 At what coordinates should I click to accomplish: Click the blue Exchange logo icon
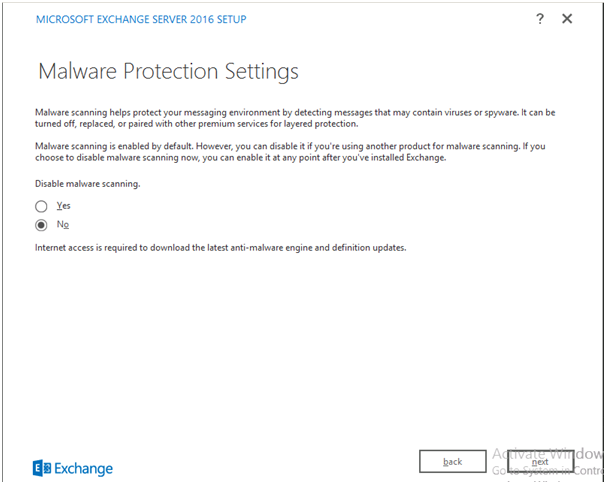pyautogui.click(x=42, y=468)
